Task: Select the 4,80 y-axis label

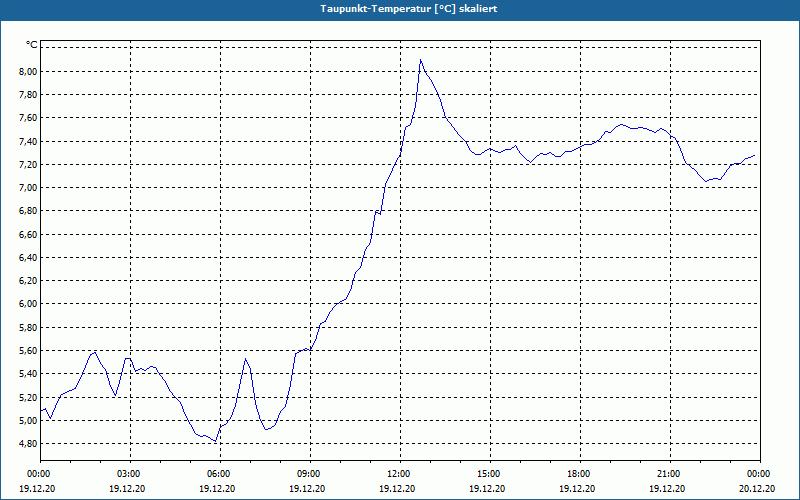Action: tap(29, 443)
